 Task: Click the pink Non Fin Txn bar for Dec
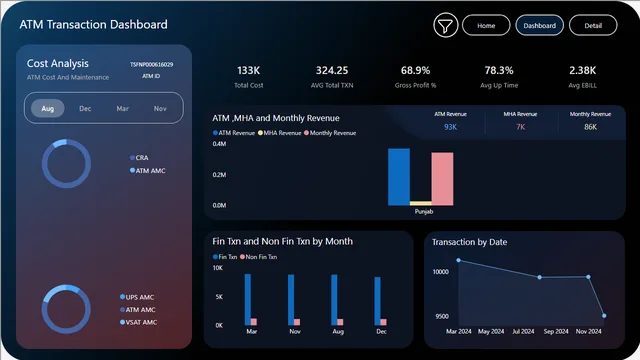click(x=383, y=322)
